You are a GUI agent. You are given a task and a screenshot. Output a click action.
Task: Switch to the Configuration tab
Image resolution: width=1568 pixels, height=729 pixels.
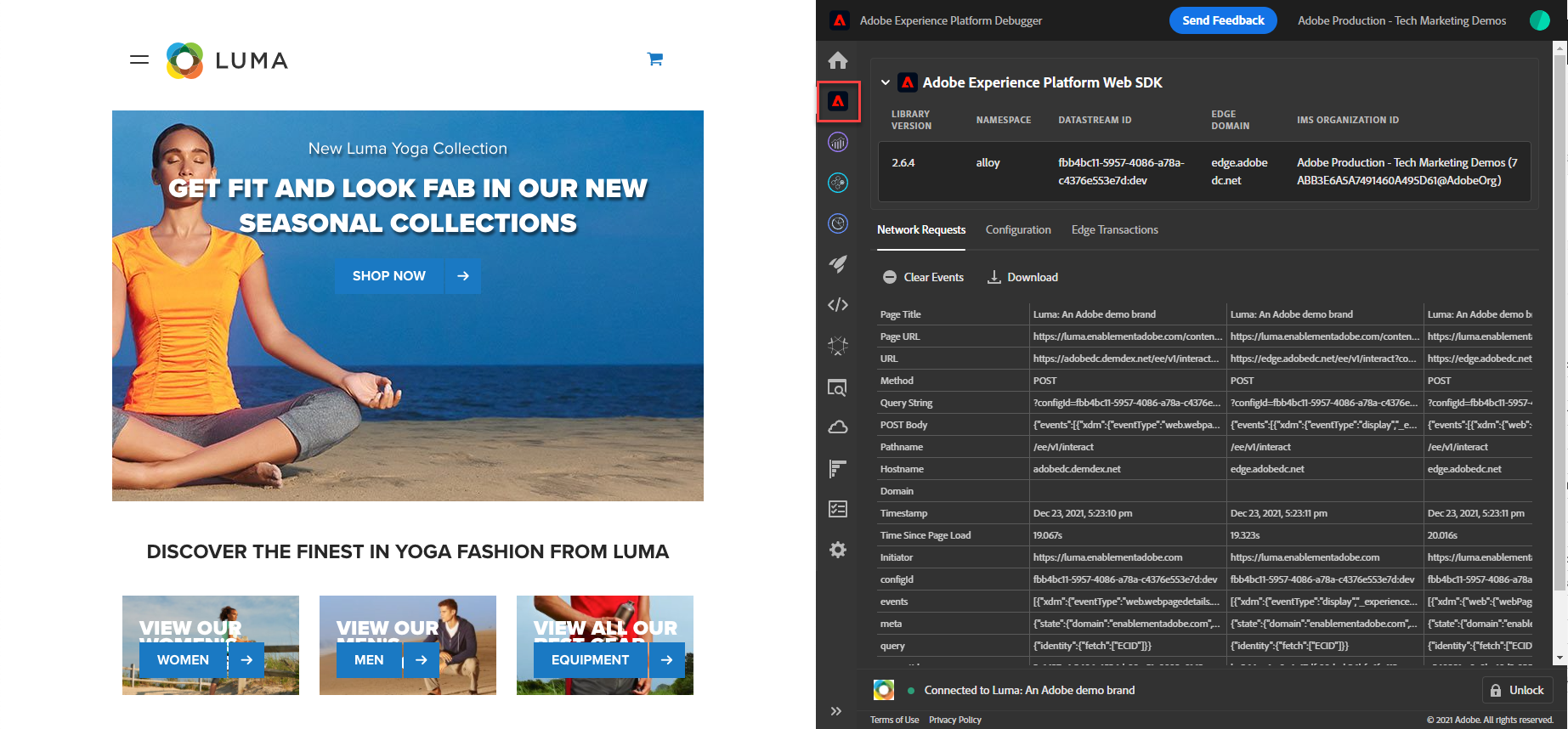click(x=1018, y=230)
